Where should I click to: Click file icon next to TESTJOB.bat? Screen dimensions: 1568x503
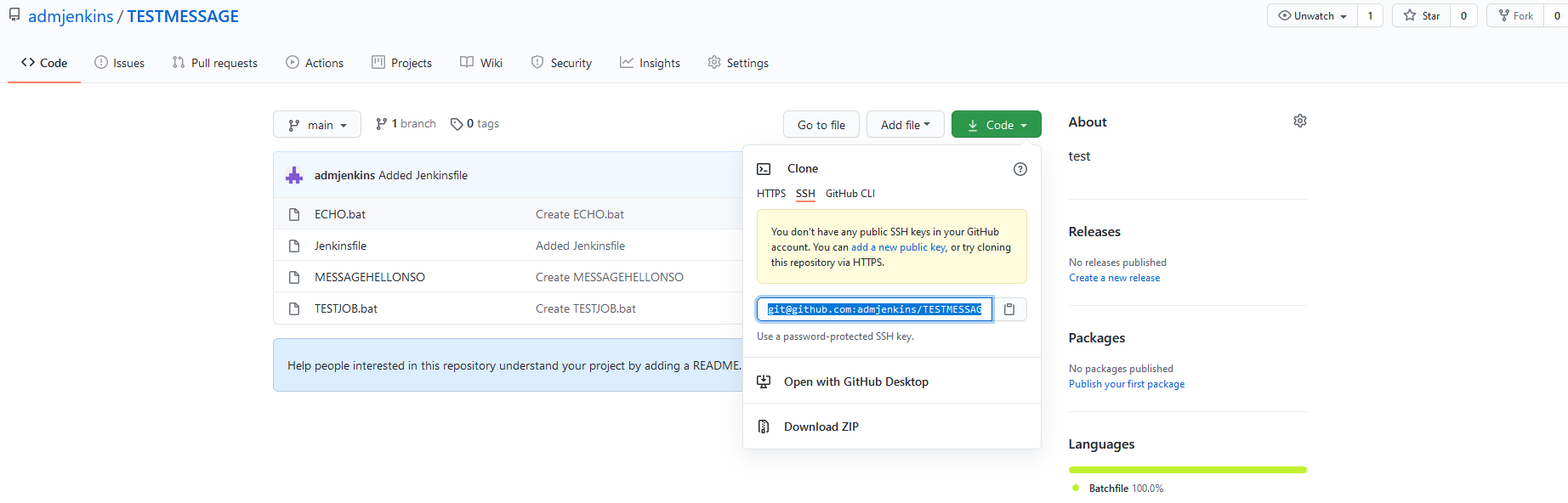[x=294, y=308]
